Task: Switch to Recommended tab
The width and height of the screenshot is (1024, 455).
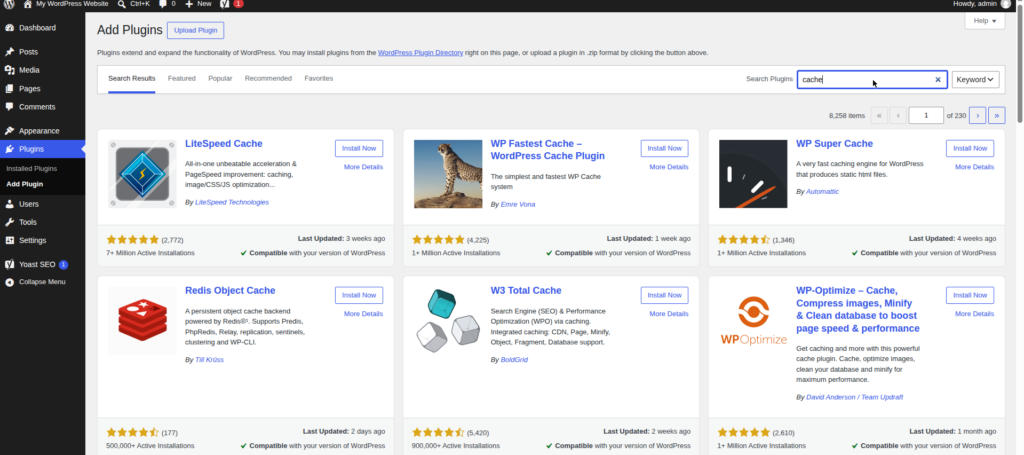Action: 268,78
